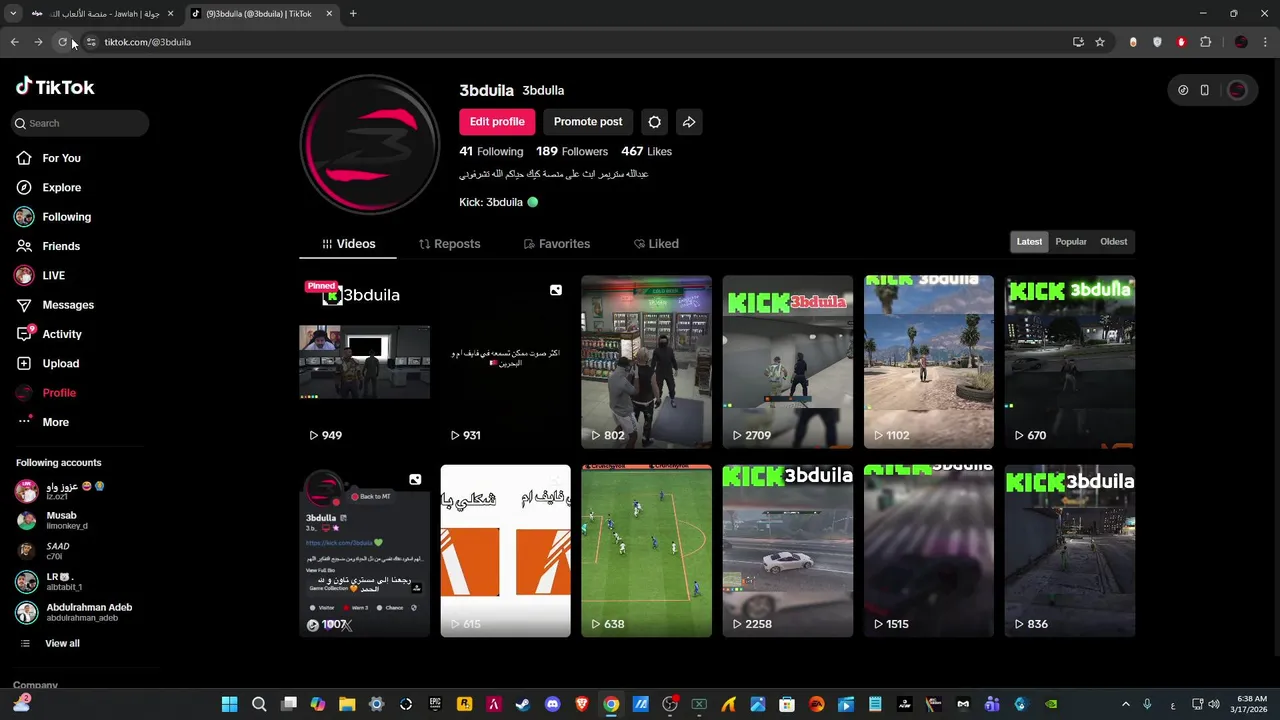Open the video with 670 views
Screen dimensions: 1280x720
click(x=1070, y=362)
